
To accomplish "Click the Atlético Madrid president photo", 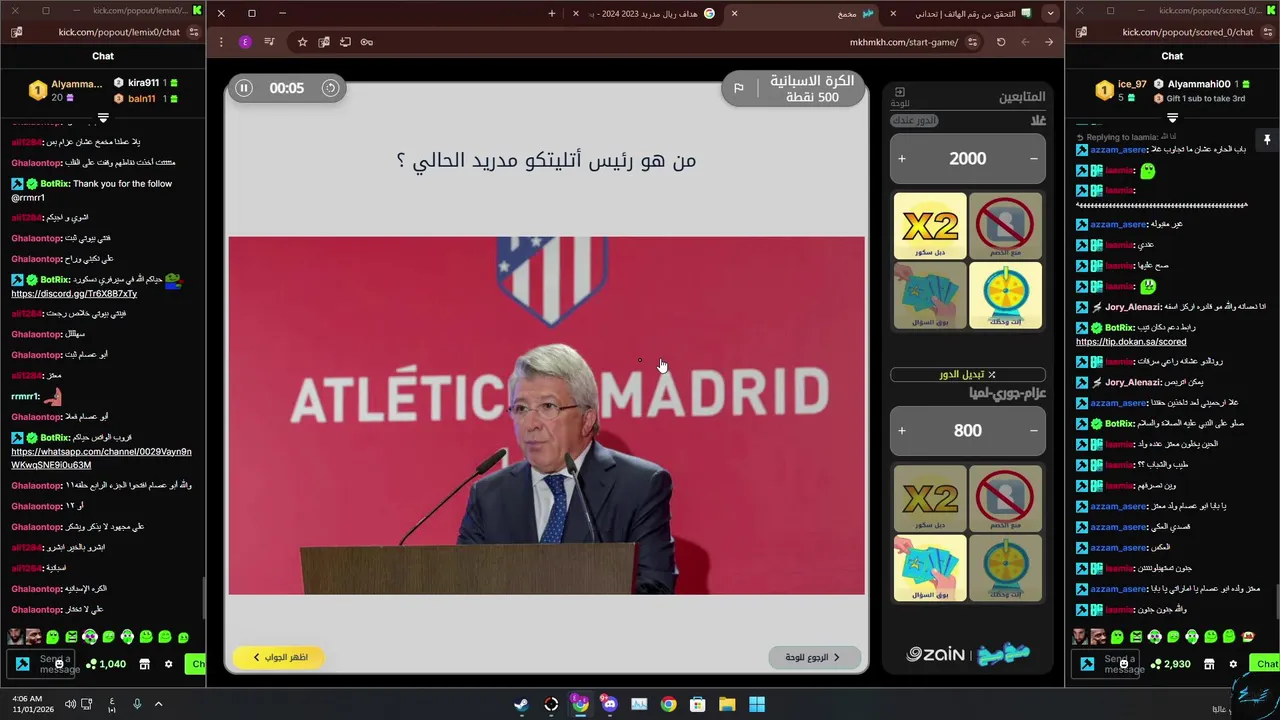I will coord(546,415).
